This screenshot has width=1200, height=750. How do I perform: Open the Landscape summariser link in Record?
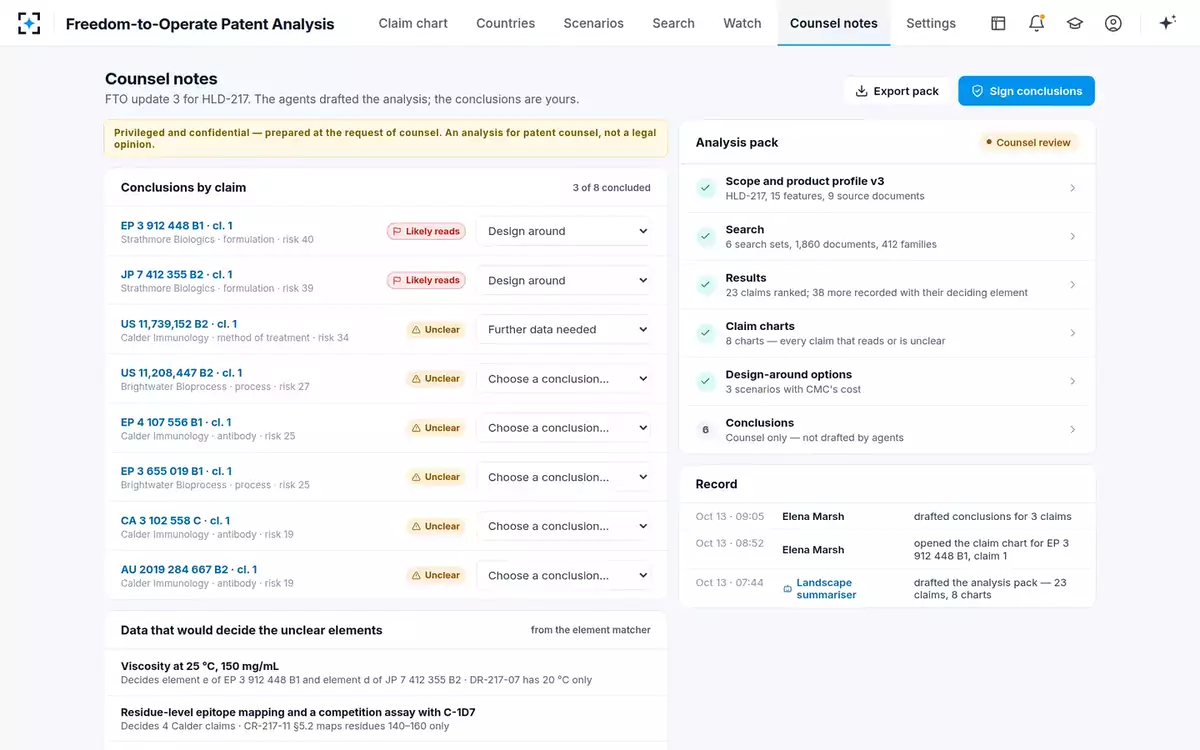coord(826,588)
